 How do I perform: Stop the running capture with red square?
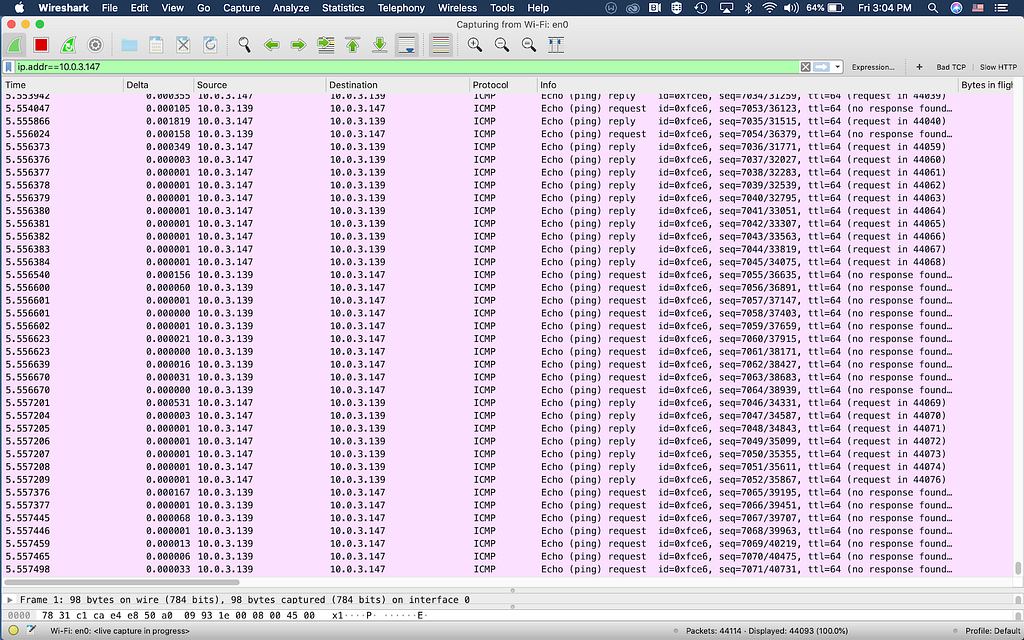(x=41, y=45)
